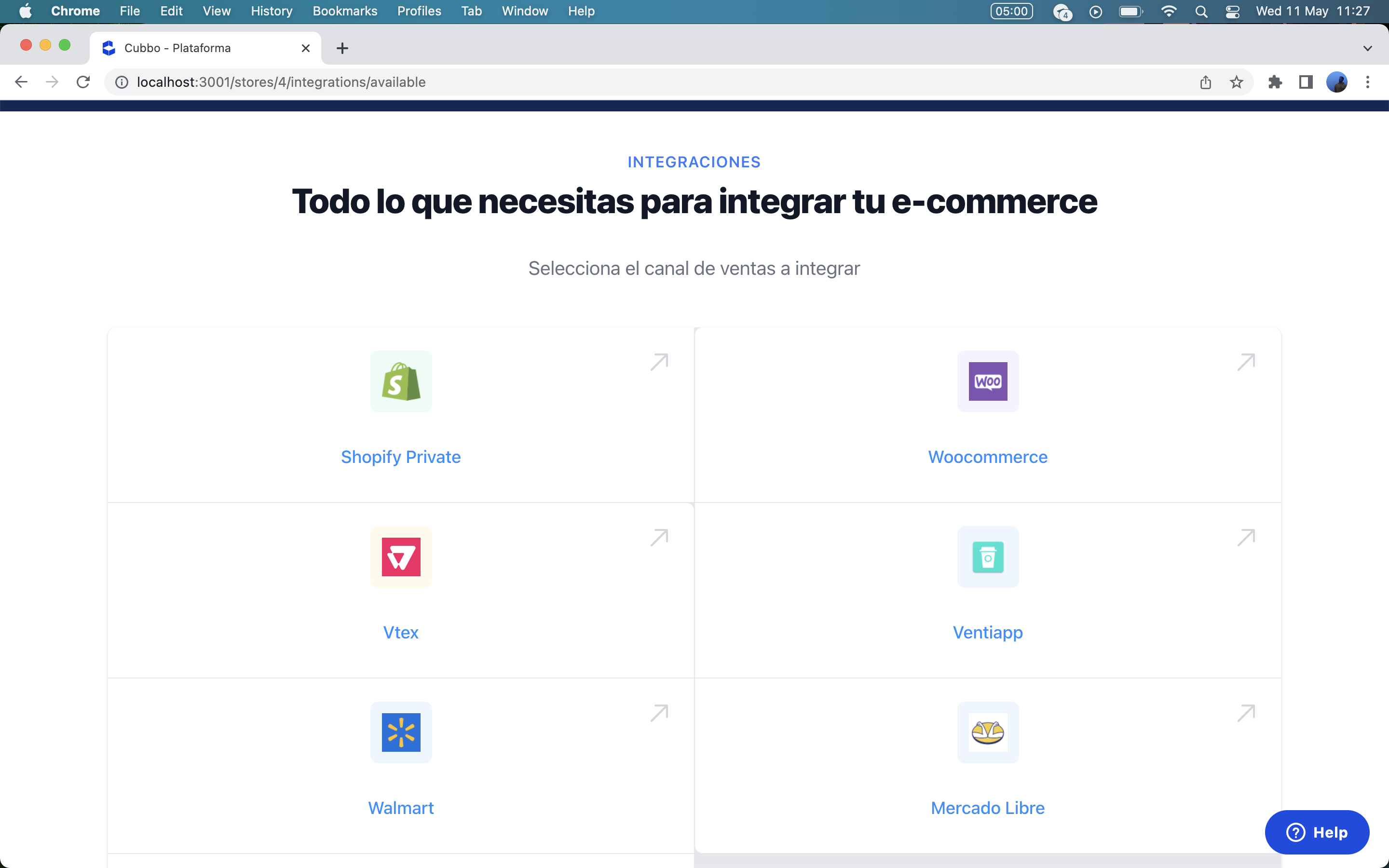Open the Chrome profile avatar
The image size is (1389, 868).
click(x=1337, y=82)
